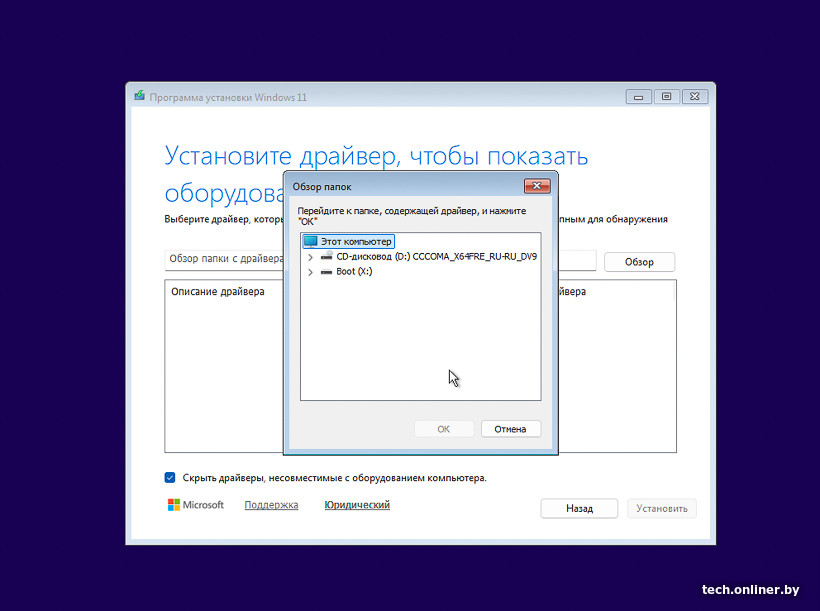
Task: Click the Назад button
Action: tap(579, 508)
